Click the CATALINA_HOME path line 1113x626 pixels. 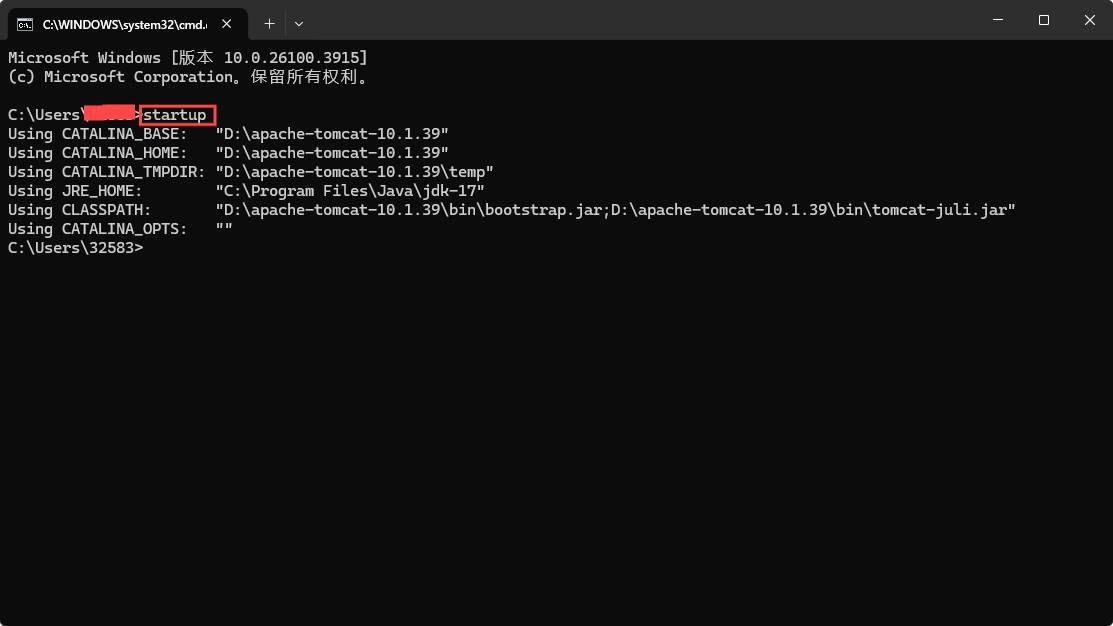330,152
